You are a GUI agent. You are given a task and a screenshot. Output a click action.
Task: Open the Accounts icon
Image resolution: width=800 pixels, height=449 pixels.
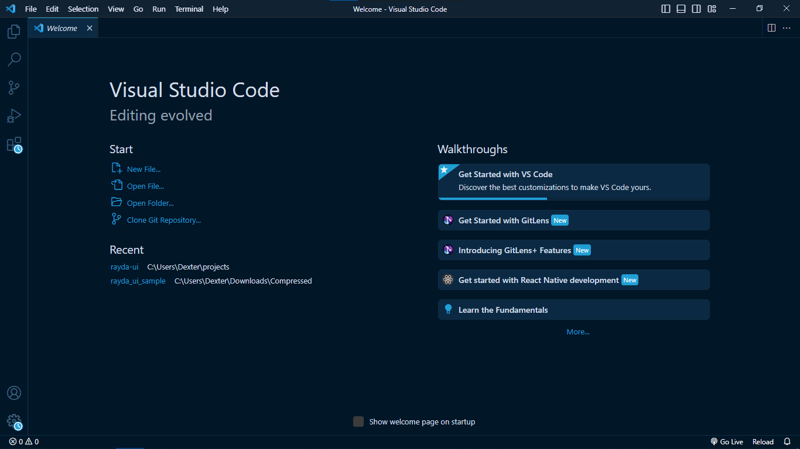[14, 393]
